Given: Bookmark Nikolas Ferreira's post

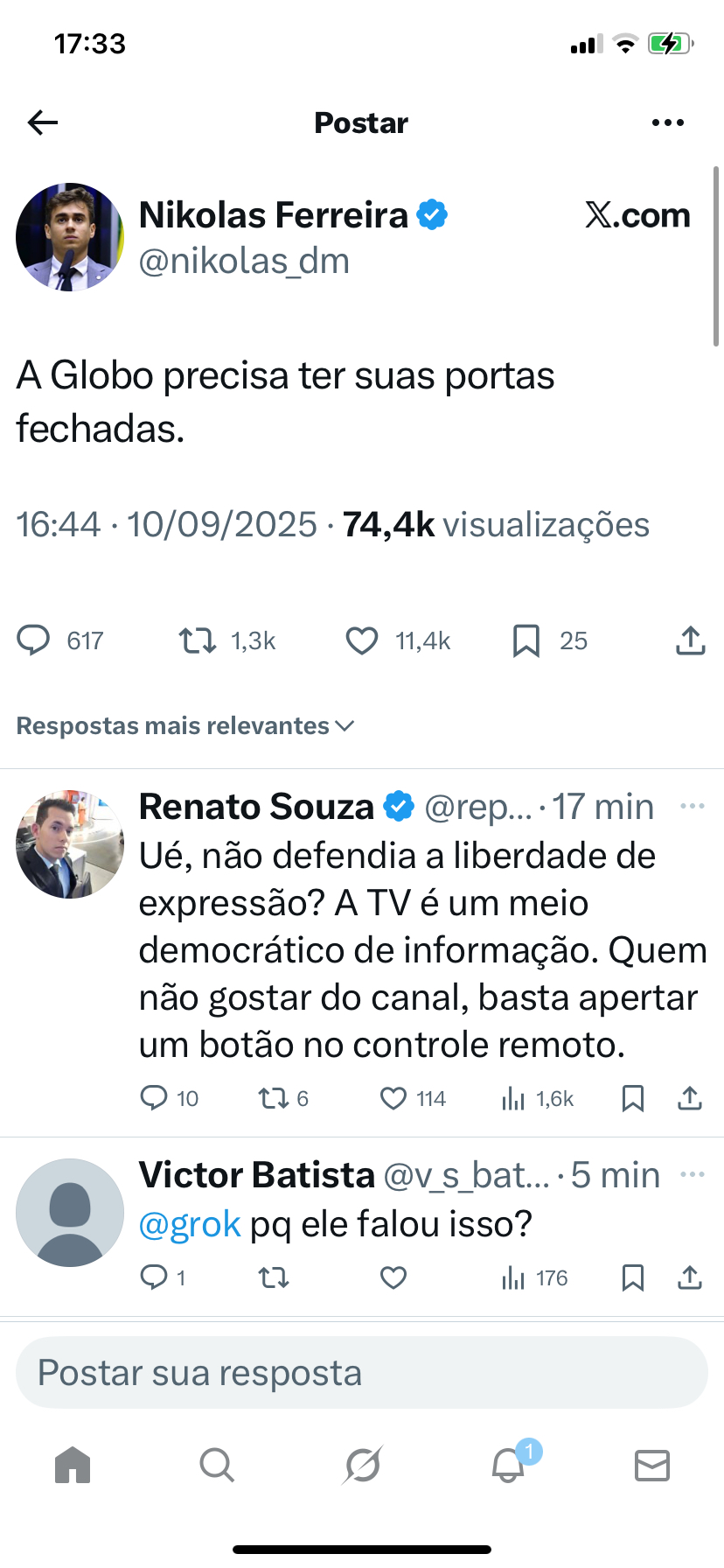Looking at the screenshot, I should click(x=526, y=640).
